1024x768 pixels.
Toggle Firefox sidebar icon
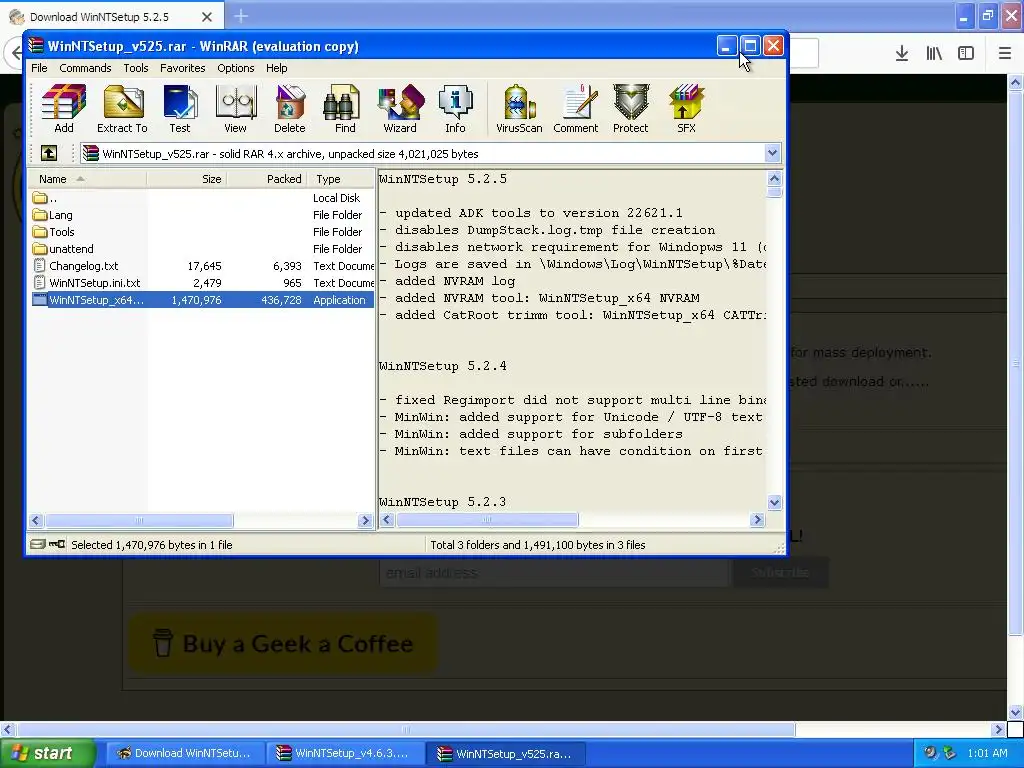coord(966,53)
